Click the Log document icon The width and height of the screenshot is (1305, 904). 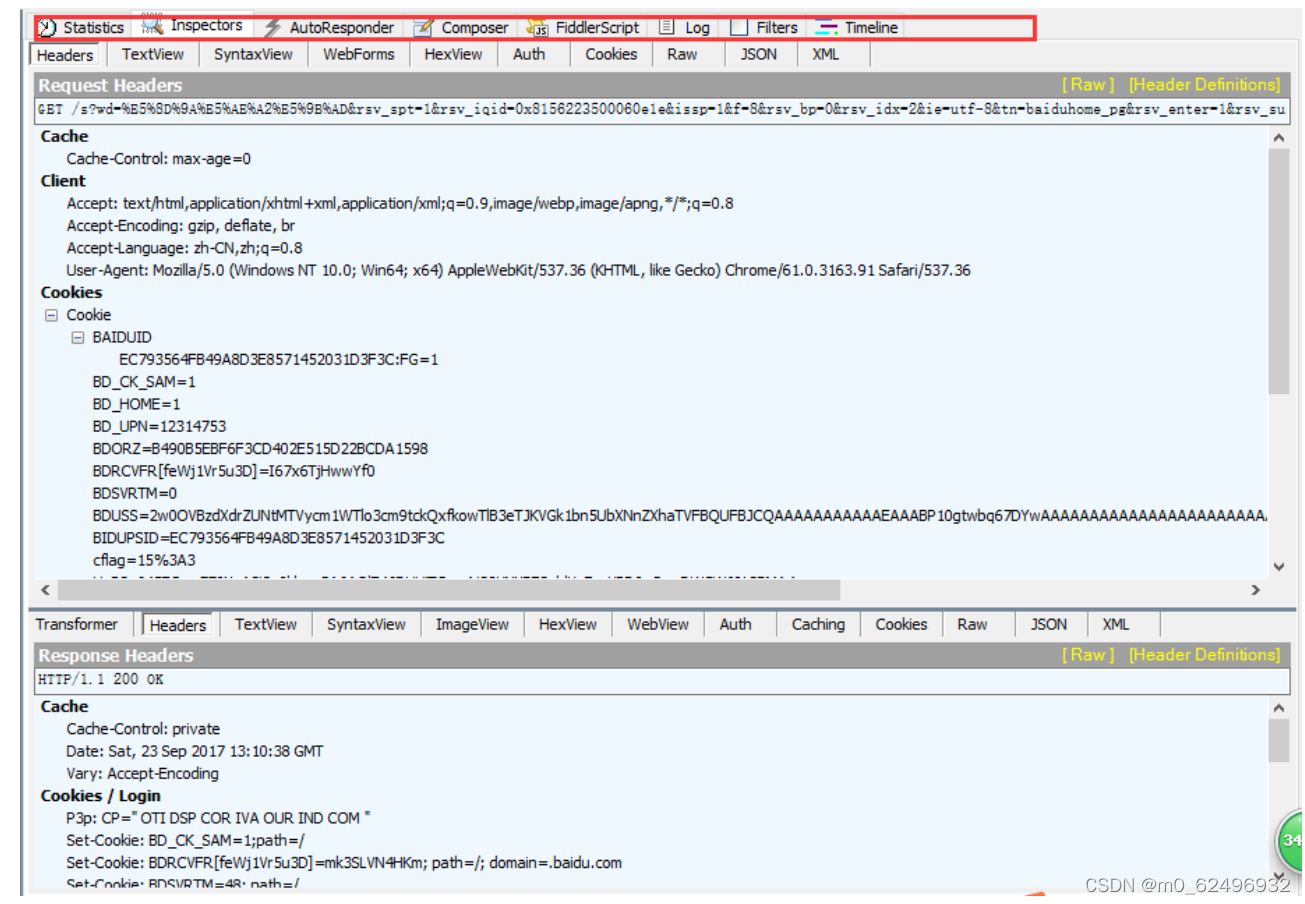pyautogui.click(x=667, y=28)
